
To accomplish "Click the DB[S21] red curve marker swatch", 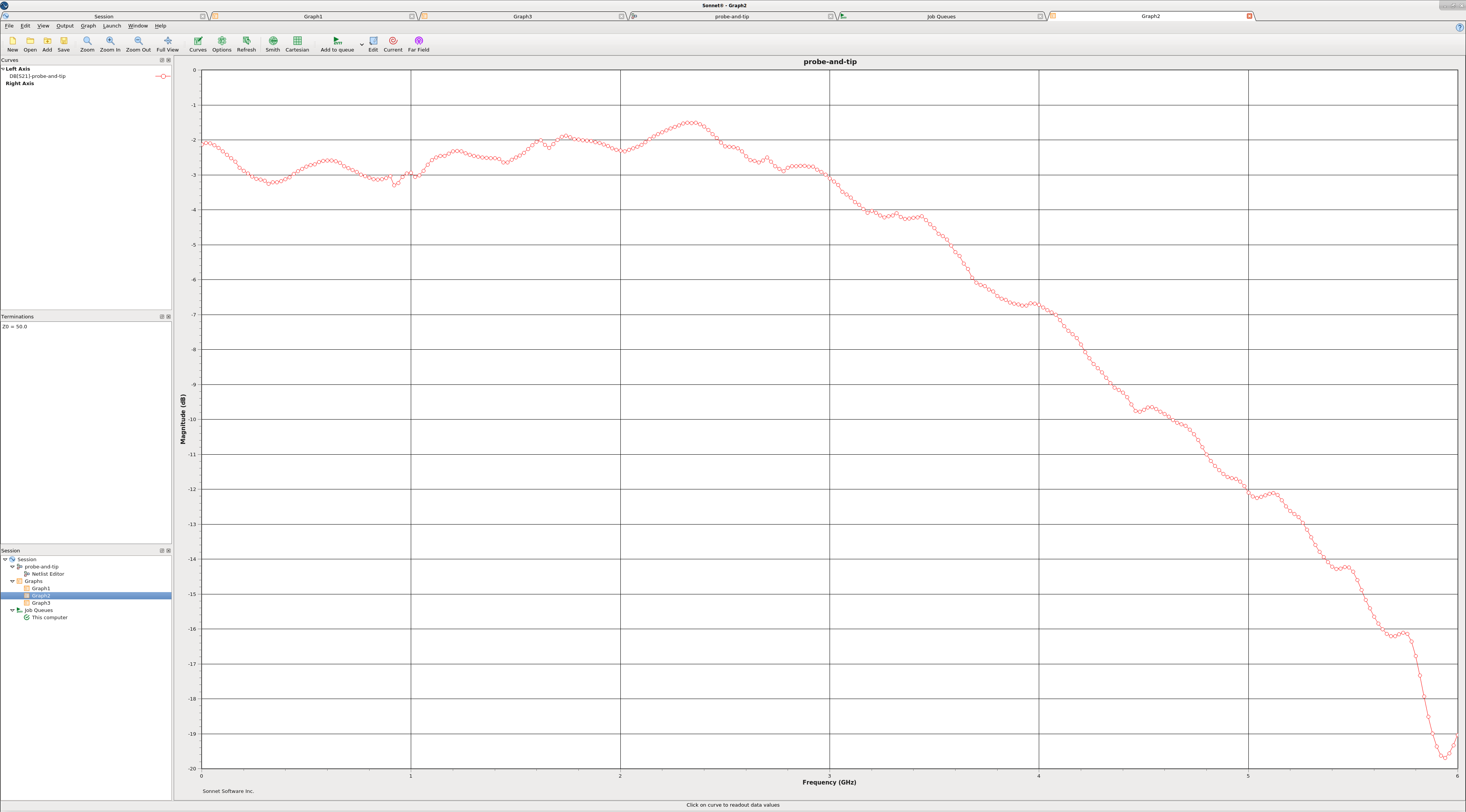I will [163, 76].
